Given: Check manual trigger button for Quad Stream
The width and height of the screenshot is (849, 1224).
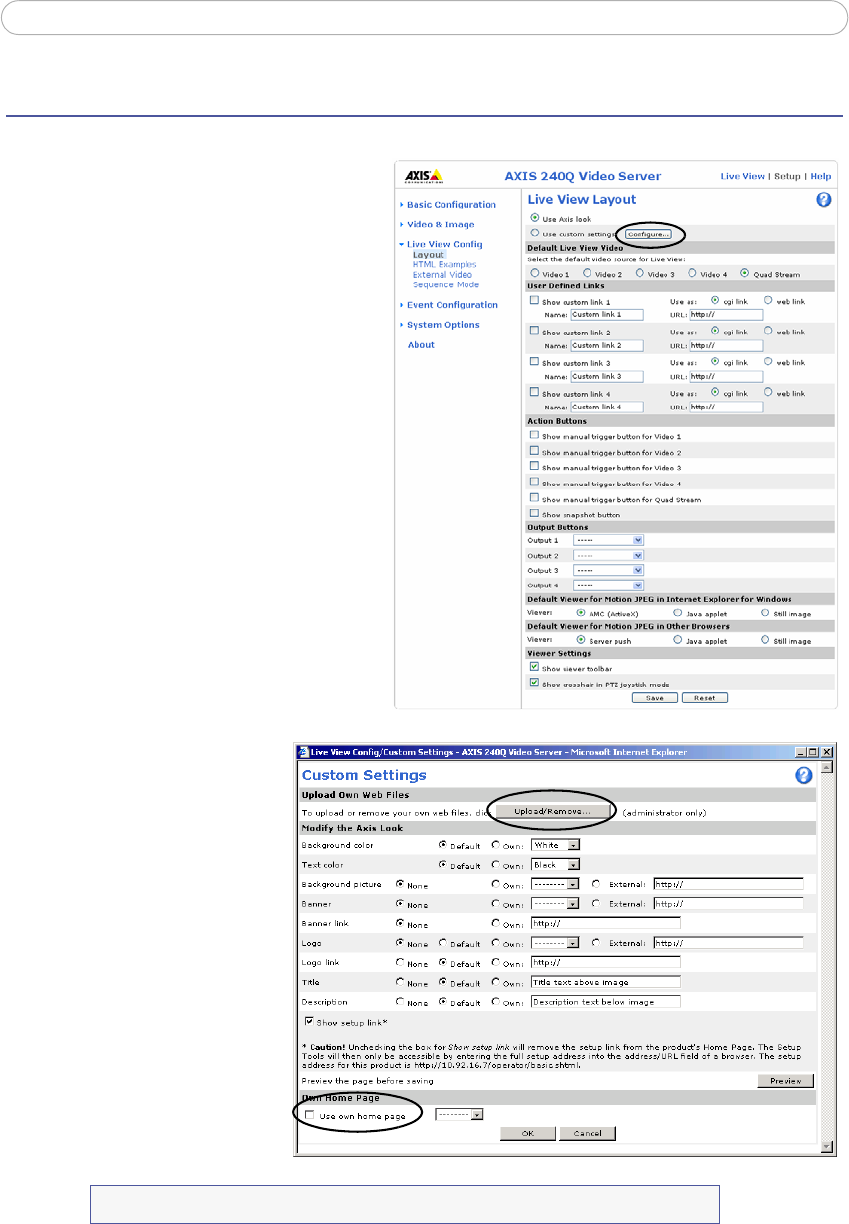Looking at the screenshot, I should click(x=534, y=497).
